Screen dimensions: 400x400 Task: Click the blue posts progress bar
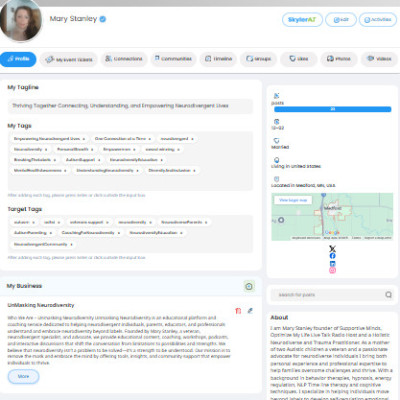pyautogui.click(x=332, y=109)
